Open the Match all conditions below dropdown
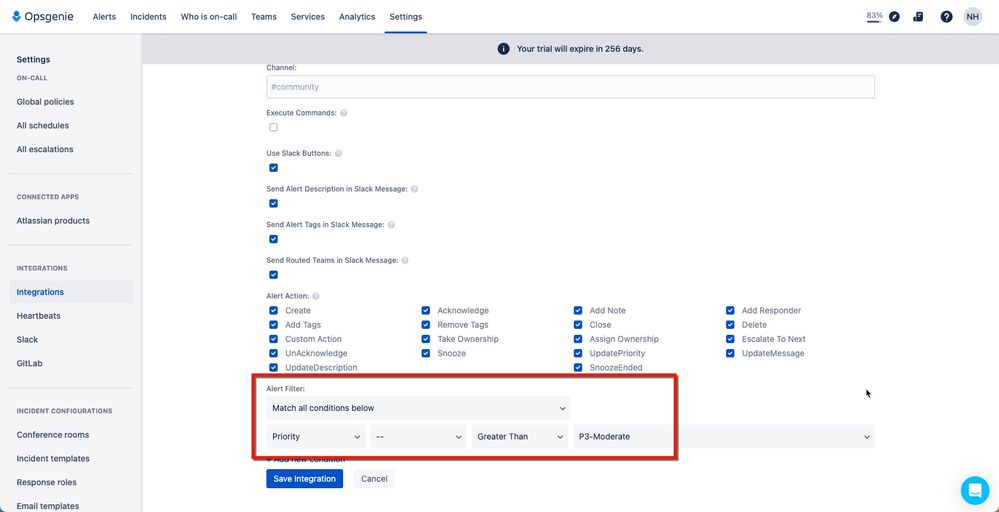The width and height of the screenshot is (999, 512). pos(419,408)
